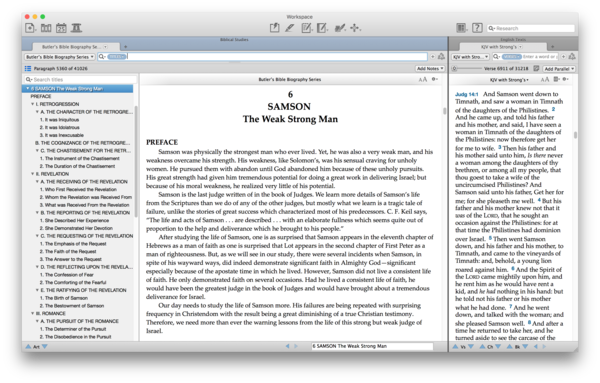Click the four-arrow cross icon in the toolbar
Viewport: 600px width, 383px height.
click(x=355, y=28)
